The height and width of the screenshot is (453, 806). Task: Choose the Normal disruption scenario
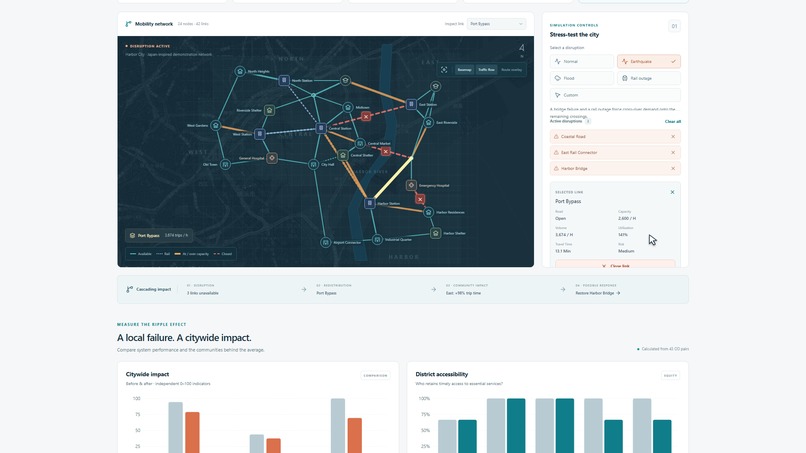[x=582, y=61]
